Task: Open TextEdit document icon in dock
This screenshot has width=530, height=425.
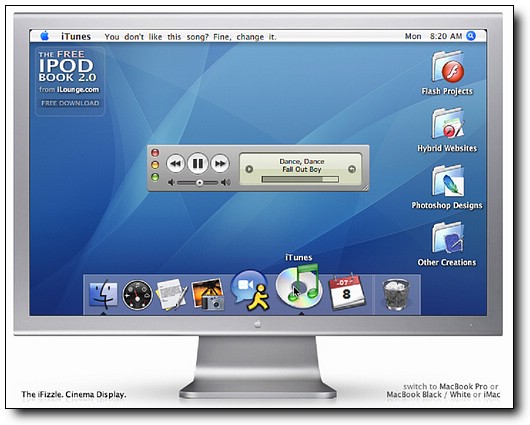Action: (x=172, y=294)
